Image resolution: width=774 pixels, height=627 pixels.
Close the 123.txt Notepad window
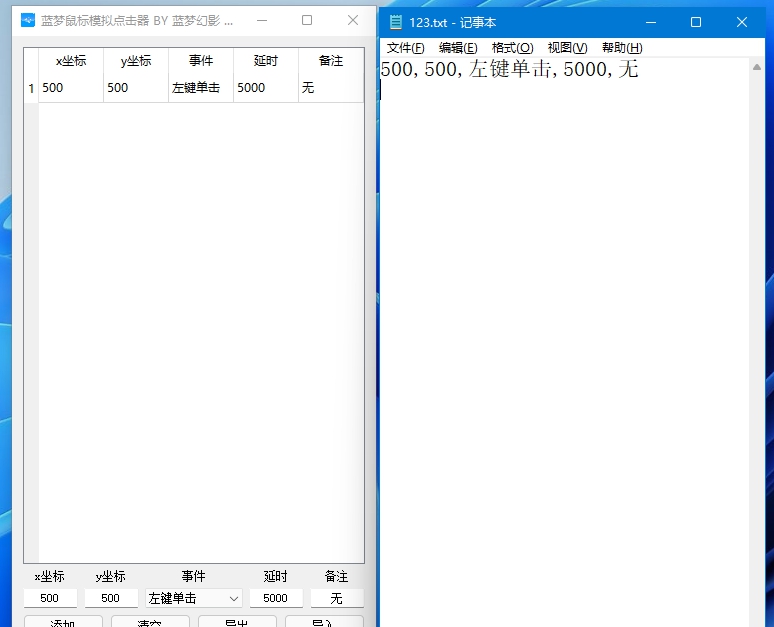741,22
